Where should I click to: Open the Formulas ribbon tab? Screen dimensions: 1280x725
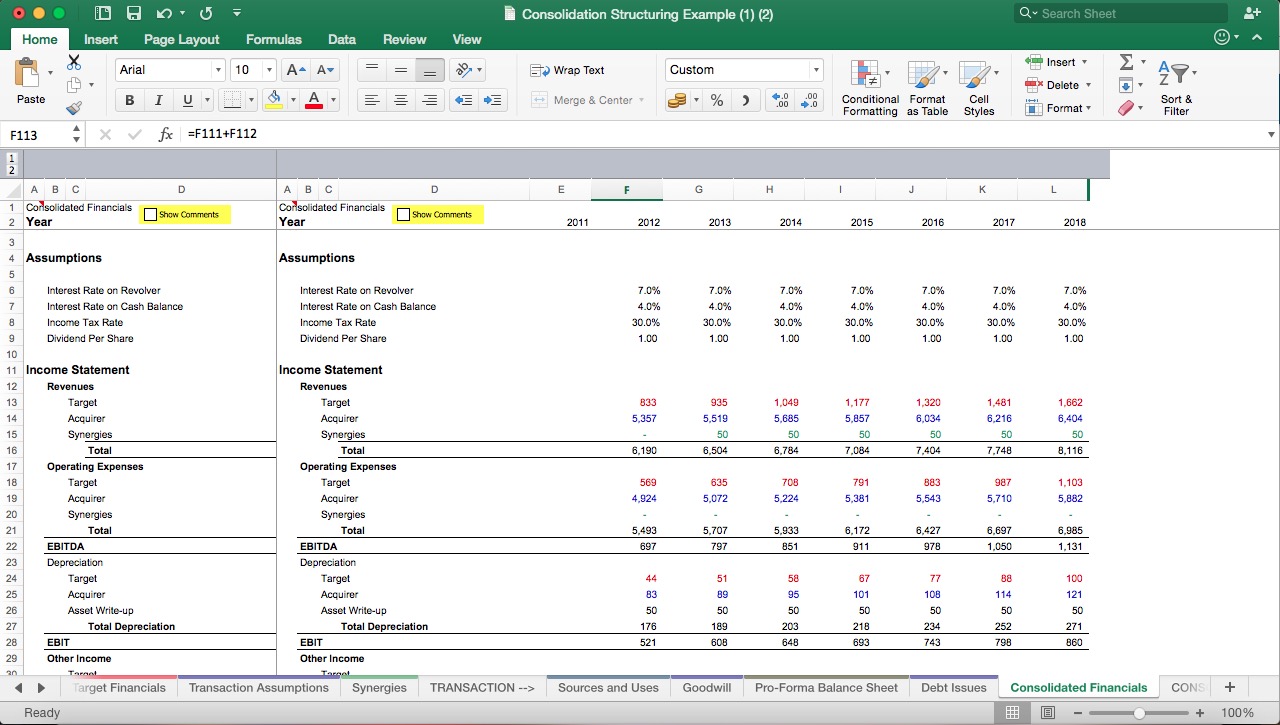(x=274, y=39)
